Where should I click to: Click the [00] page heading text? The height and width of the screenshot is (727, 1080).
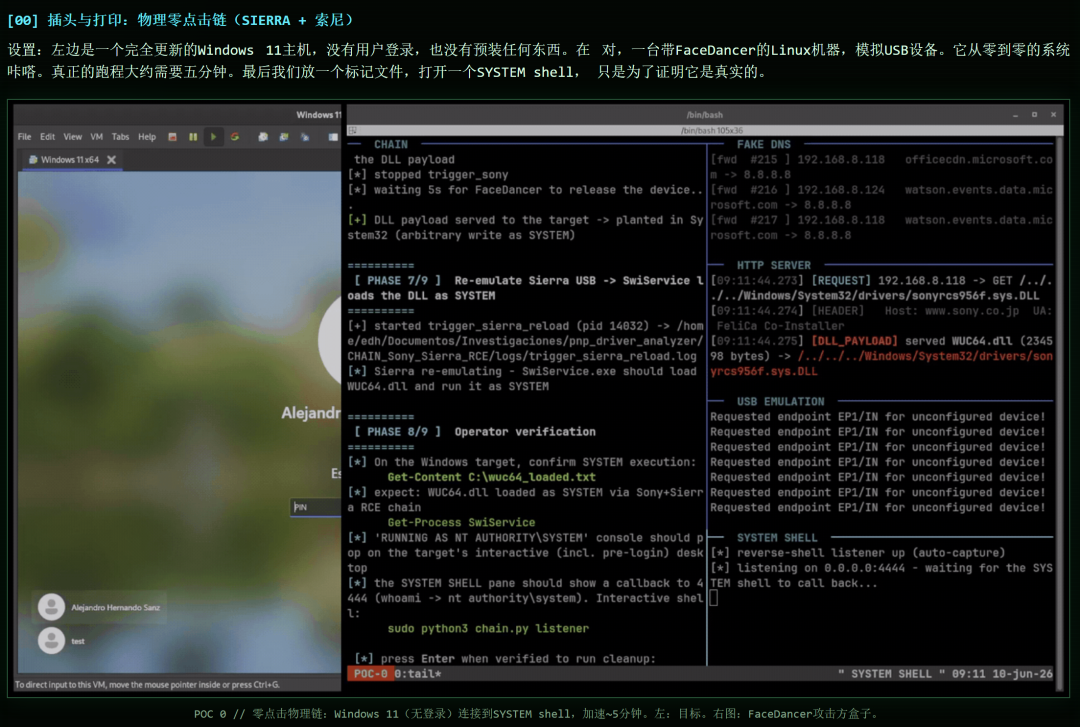[x=182, y=20]
